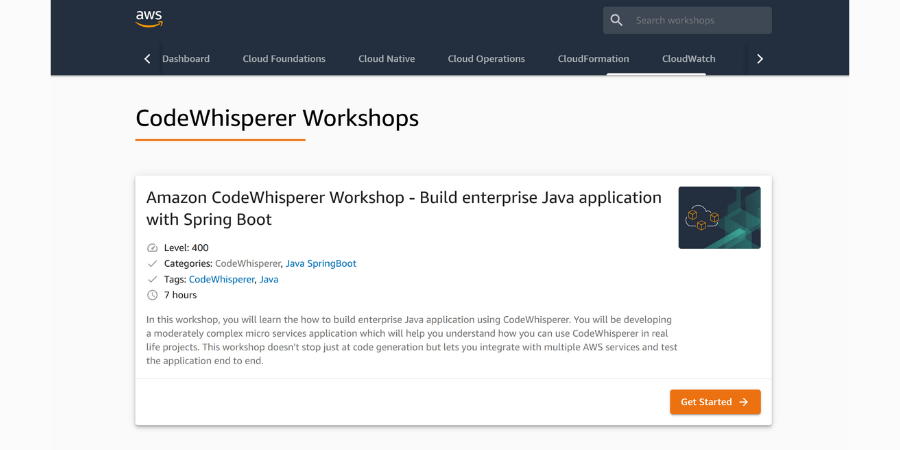Open the Dashboard tab
This screenshot has width=900, height=450.
(186, 59)
